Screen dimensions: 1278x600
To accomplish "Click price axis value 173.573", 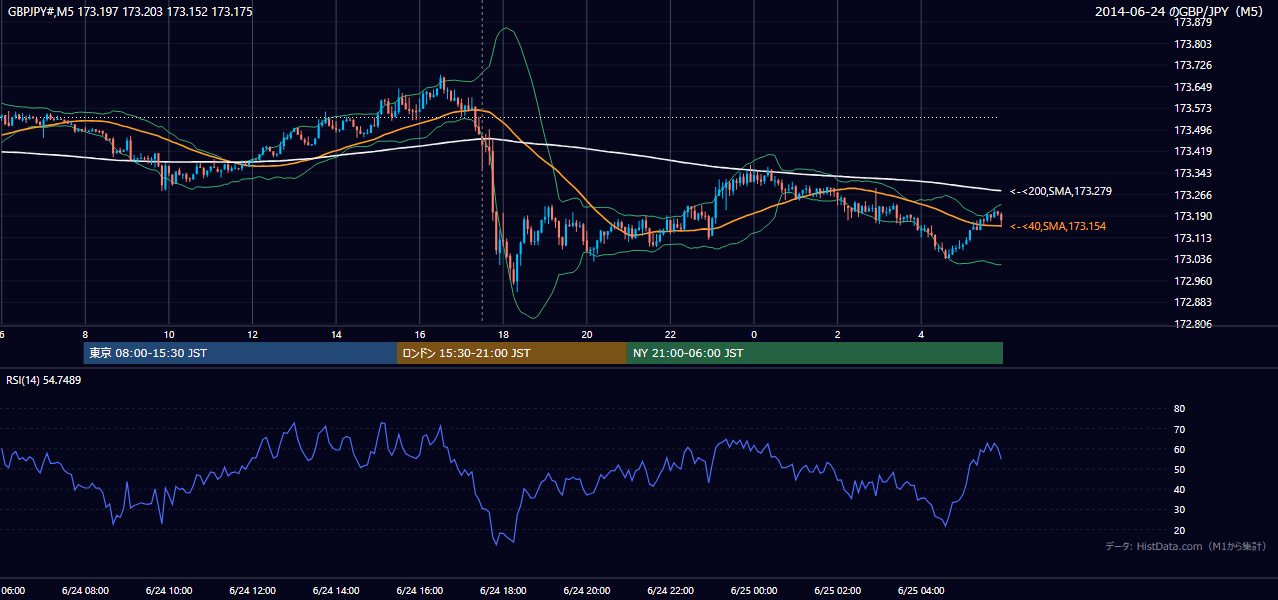I will (1192, 109).
